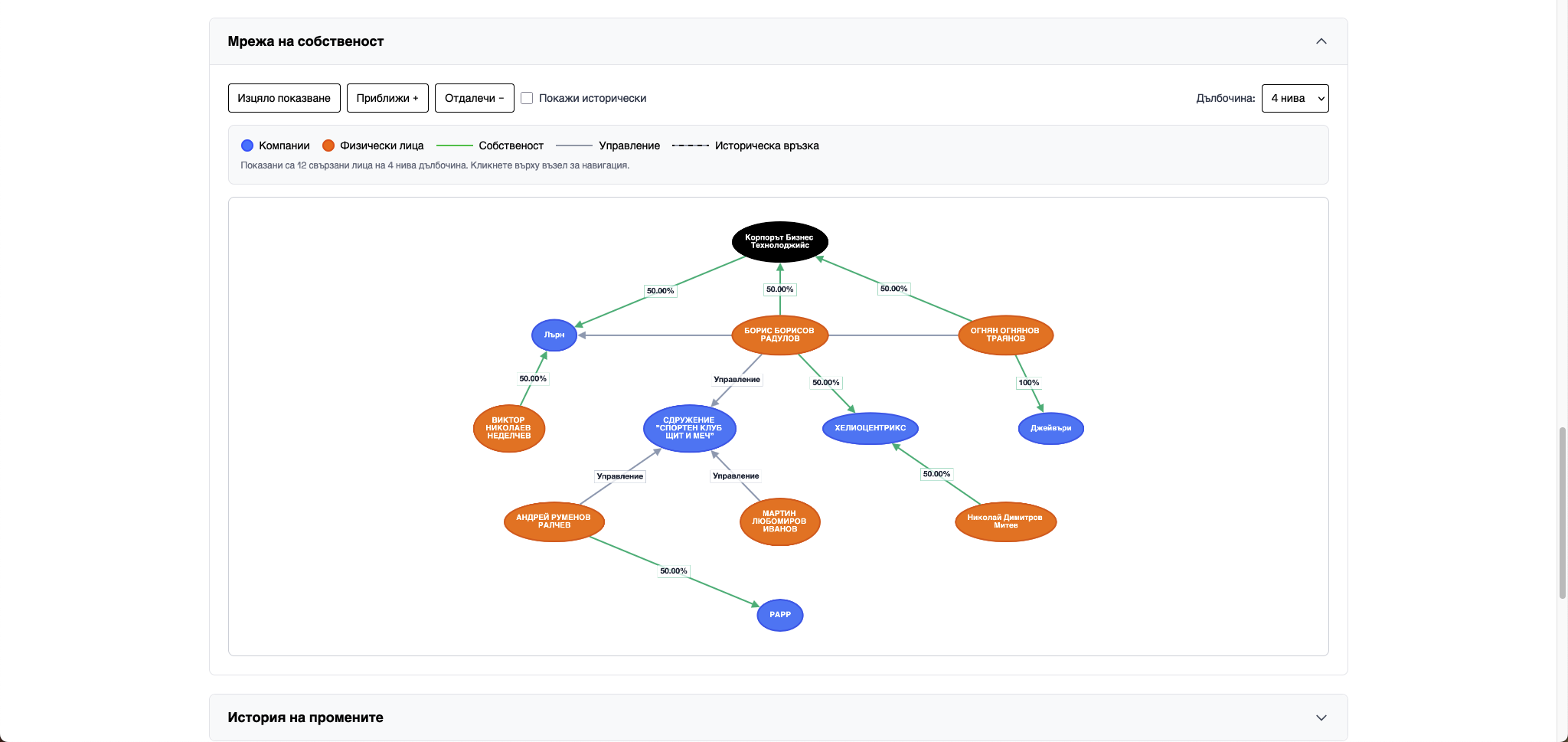The width and height of the screenshot is (1568, 742).
Task: Open the Сдружение Спортен клуб node
Action: pos(689,428)
